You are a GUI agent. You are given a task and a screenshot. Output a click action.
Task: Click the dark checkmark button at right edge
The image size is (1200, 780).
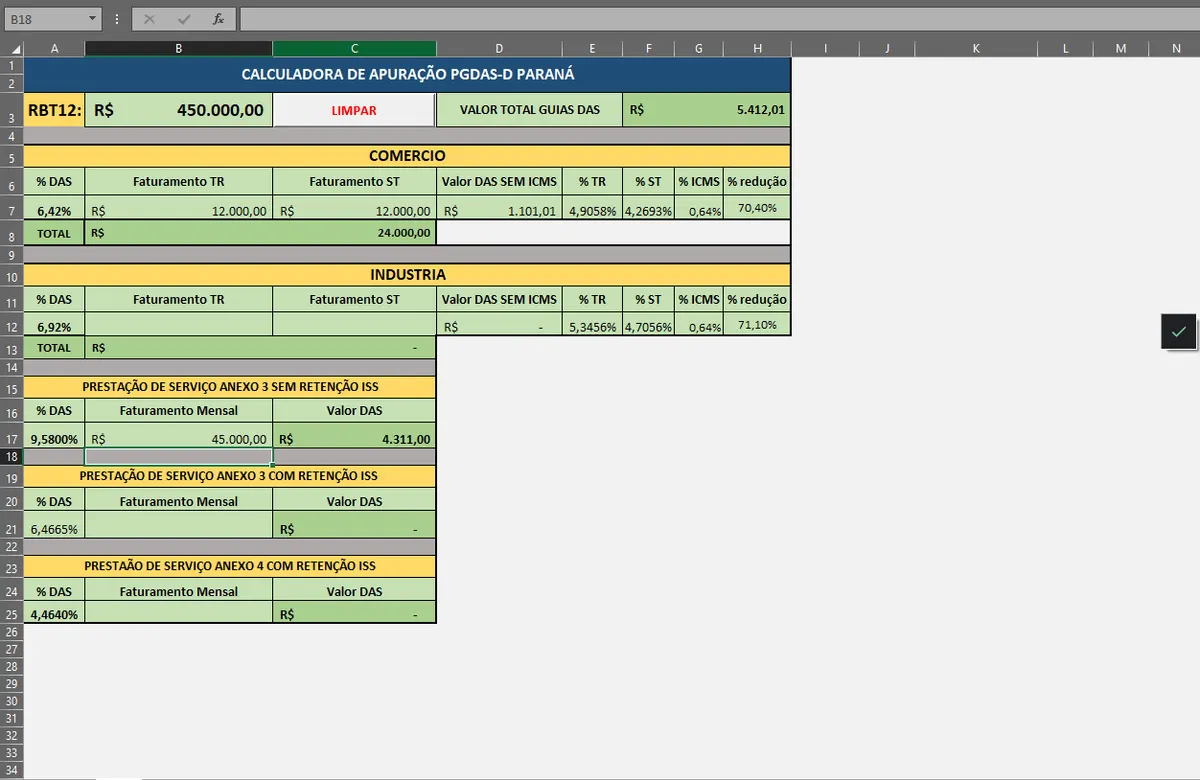pyautogui.click(x=1179, y=331)
